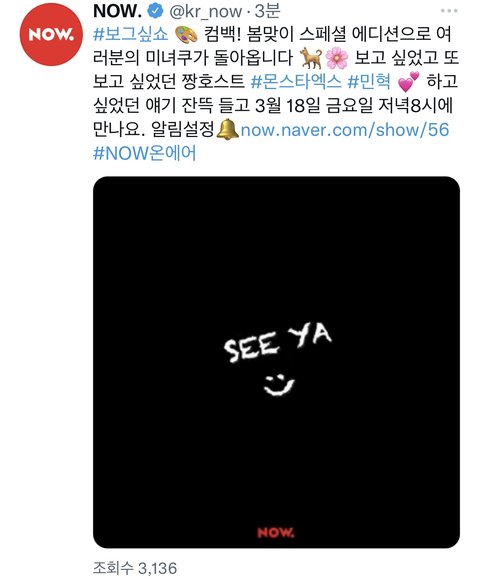Click the smiley face in image
The image size is (480, 582).
coord(279,385)
